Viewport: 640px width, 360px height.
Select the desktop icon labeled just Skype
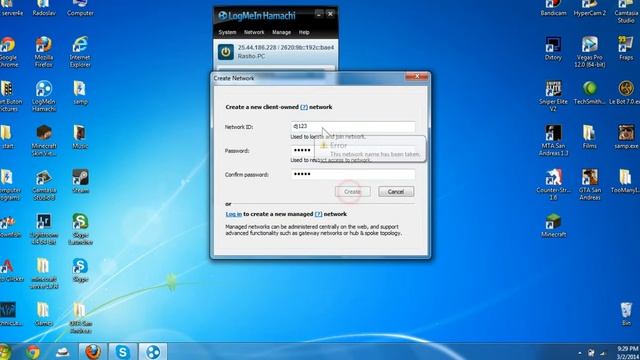pos(80,270)
